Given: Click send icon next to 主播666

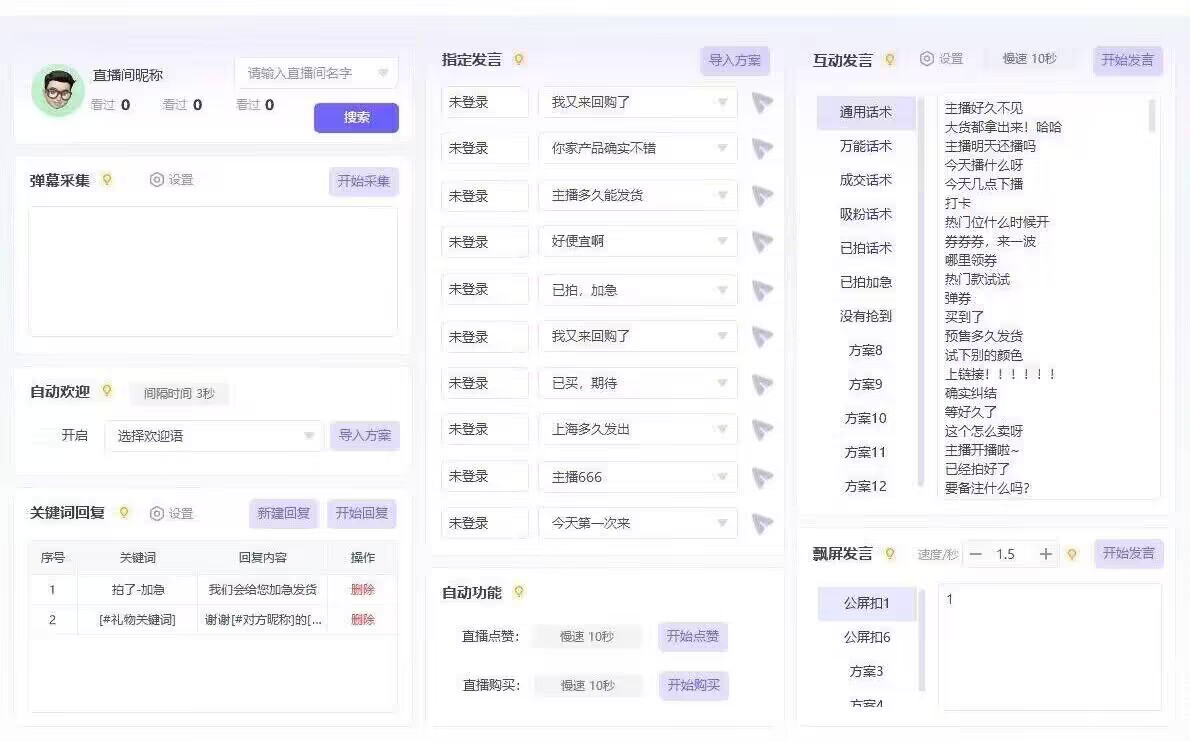Looking at the screenshot, I should point(762,477).
